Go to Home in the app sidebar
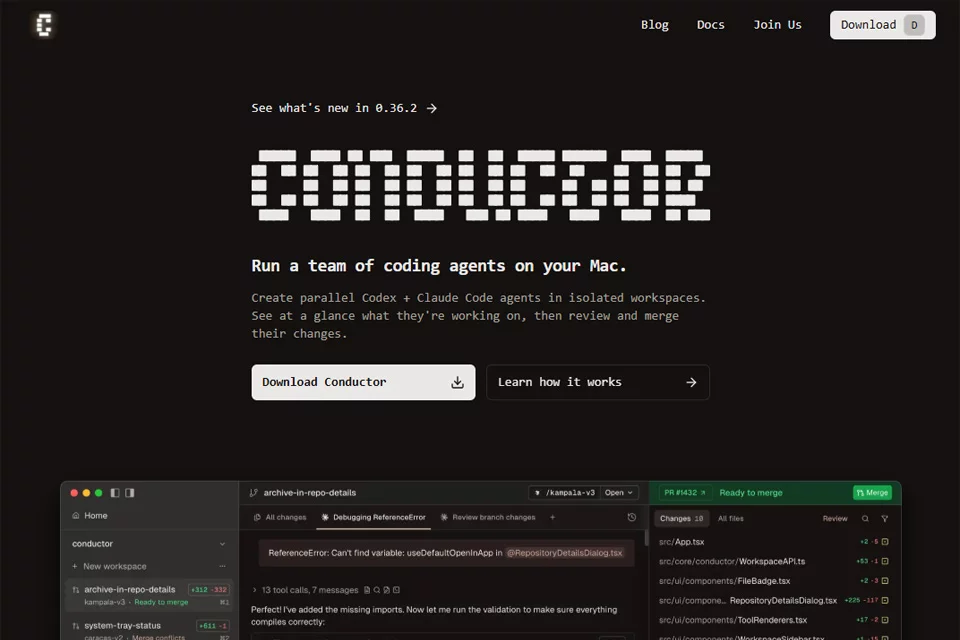Screen dimensions: 960x640 point(89,516)
